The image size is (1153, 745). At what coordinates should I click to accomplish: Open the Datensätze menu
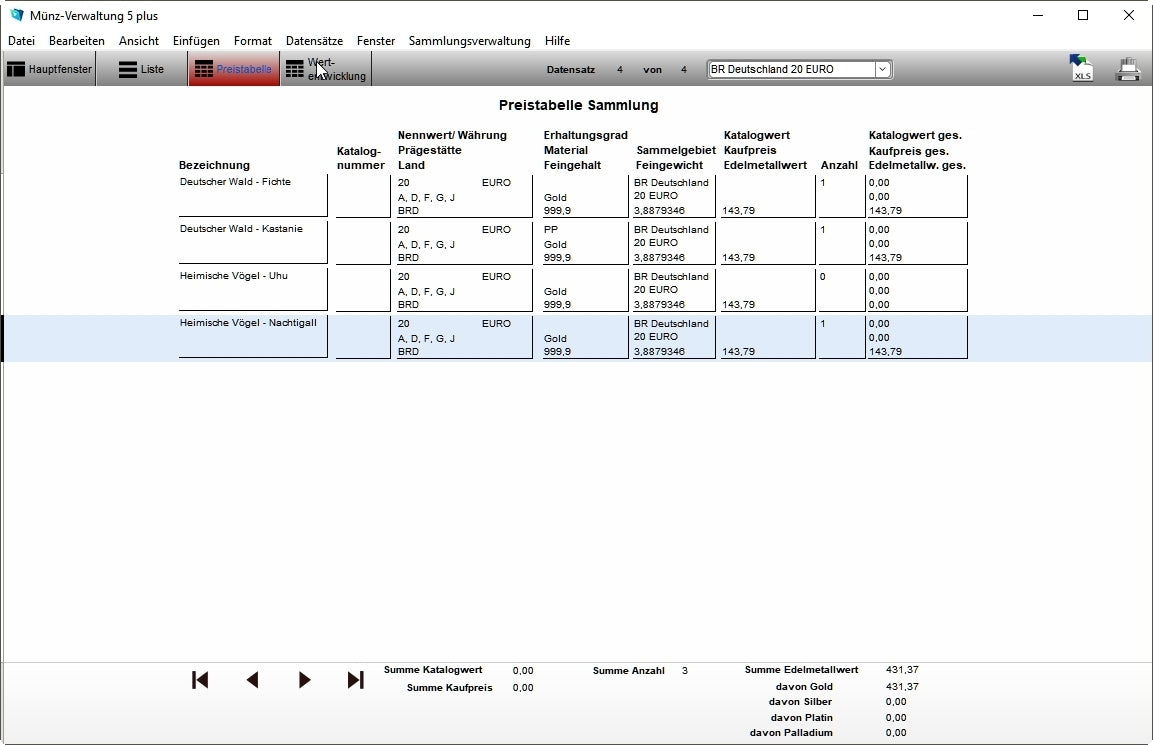click(314, 41)
